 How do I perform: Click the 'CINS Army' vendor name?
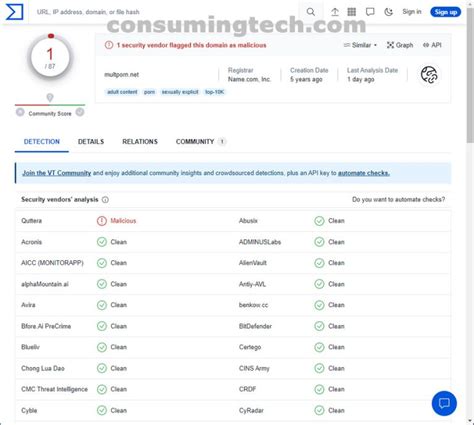(254, 368)
